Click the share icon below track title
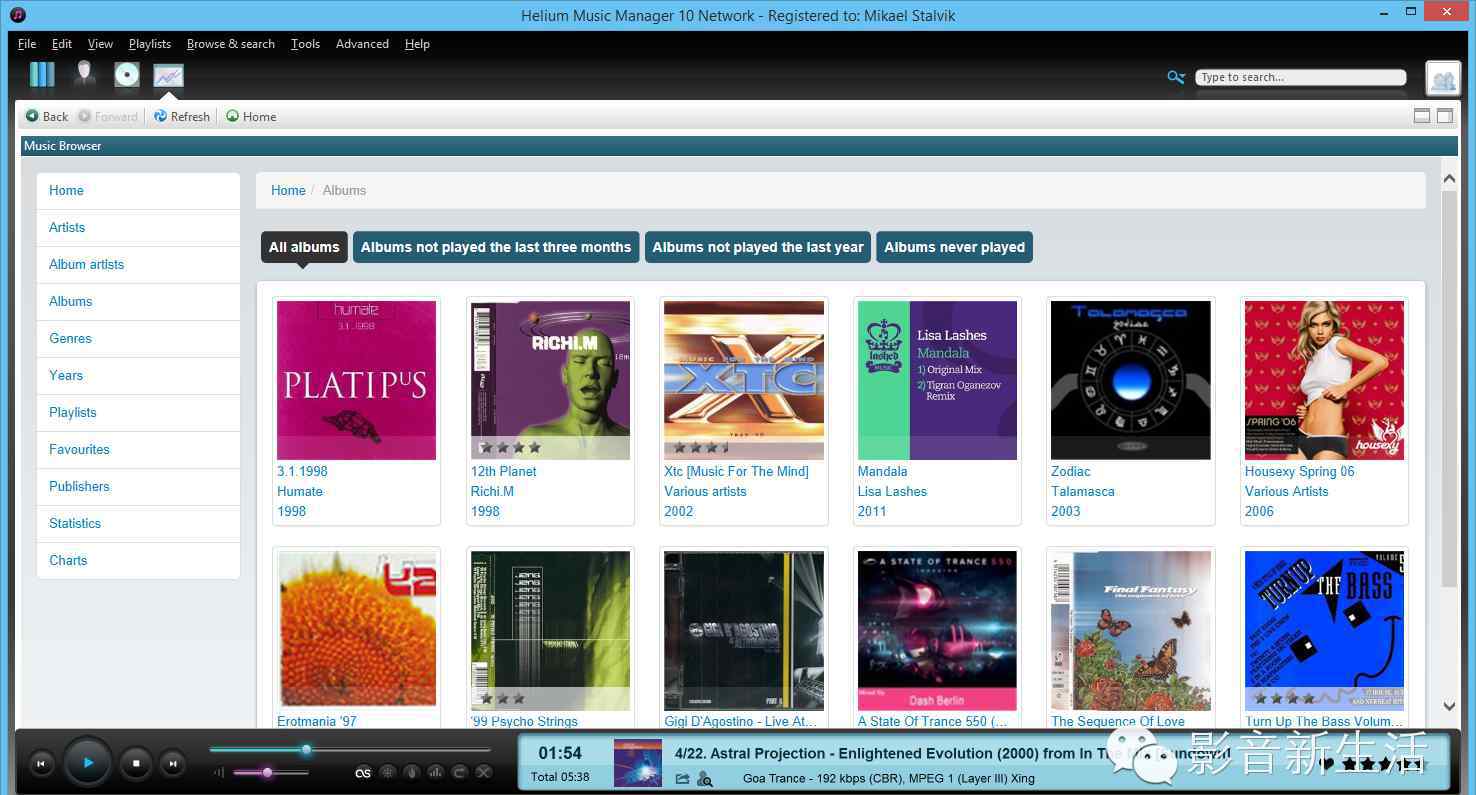 pyautogui.click(x=683, y=779)
